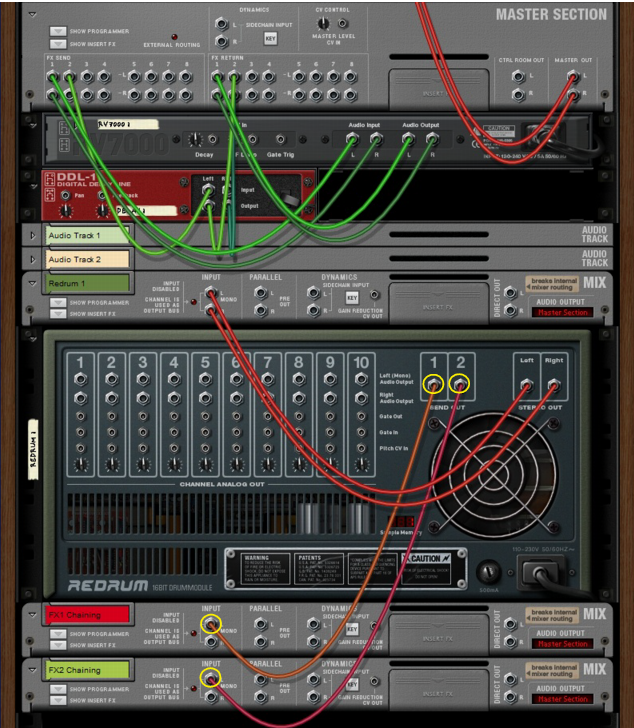
Task: Click Redrum Send Out 1 jack
Action: click(x=435, y=383)
